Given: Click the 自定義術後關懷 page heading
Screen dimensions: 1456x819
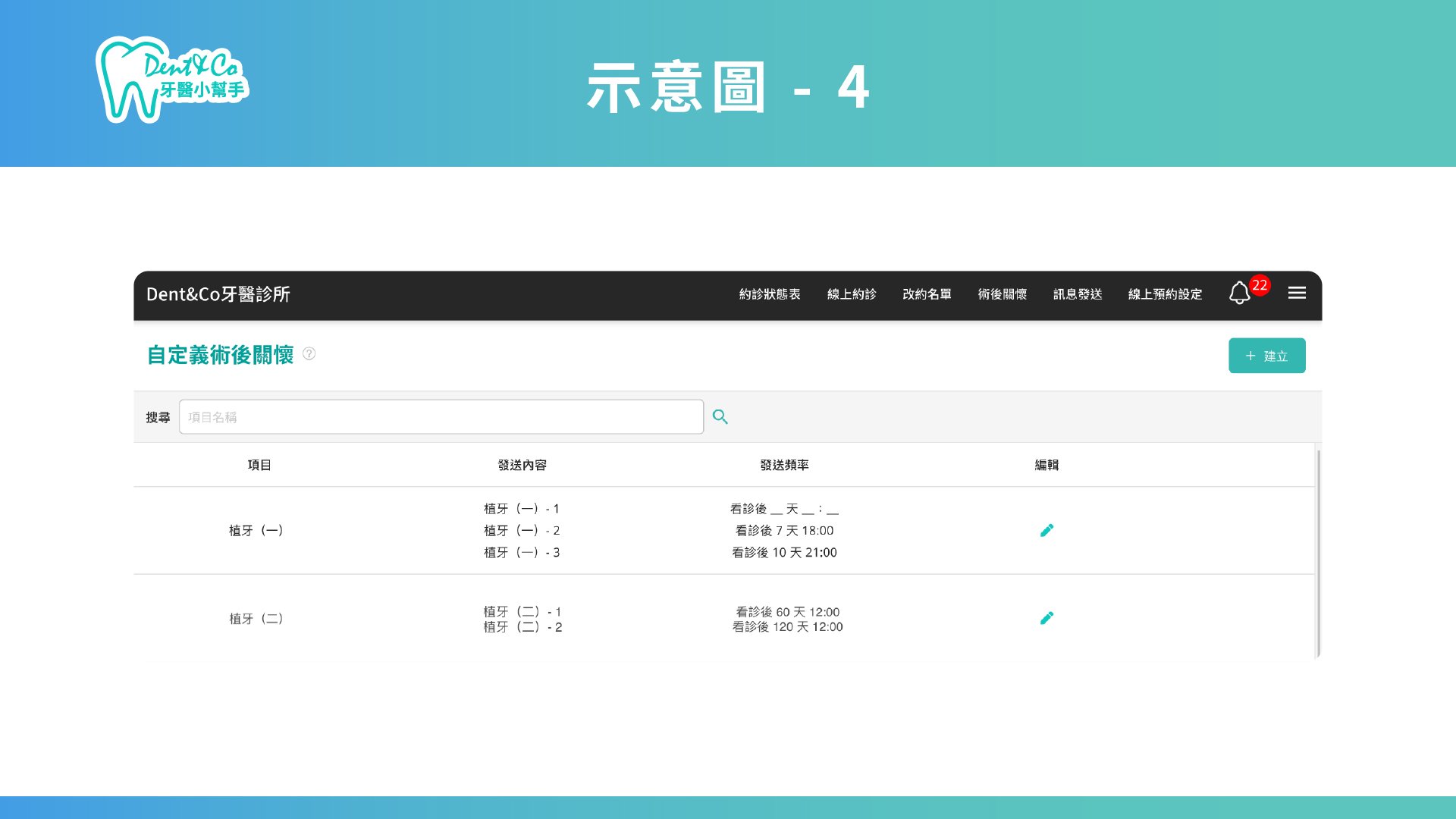Looking at the screenshot, I should (x=220, y=354).
